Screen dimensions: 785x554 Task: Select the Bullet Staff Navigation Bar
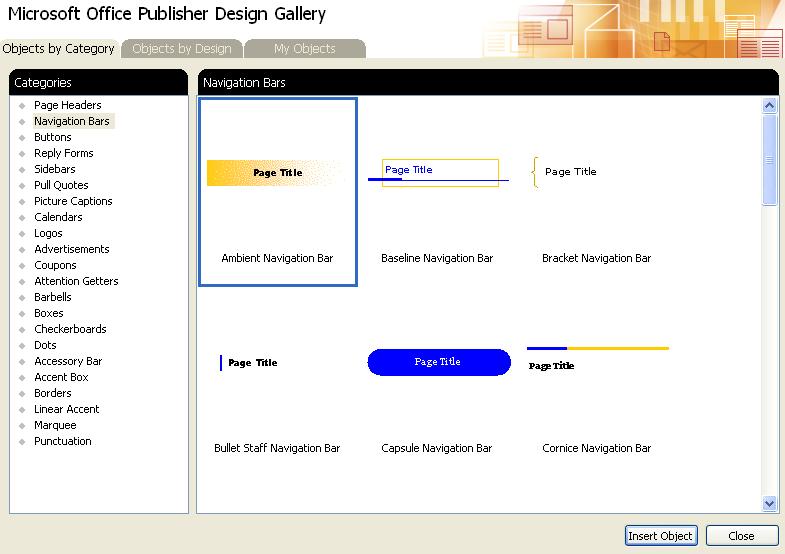tap(277, 382)
